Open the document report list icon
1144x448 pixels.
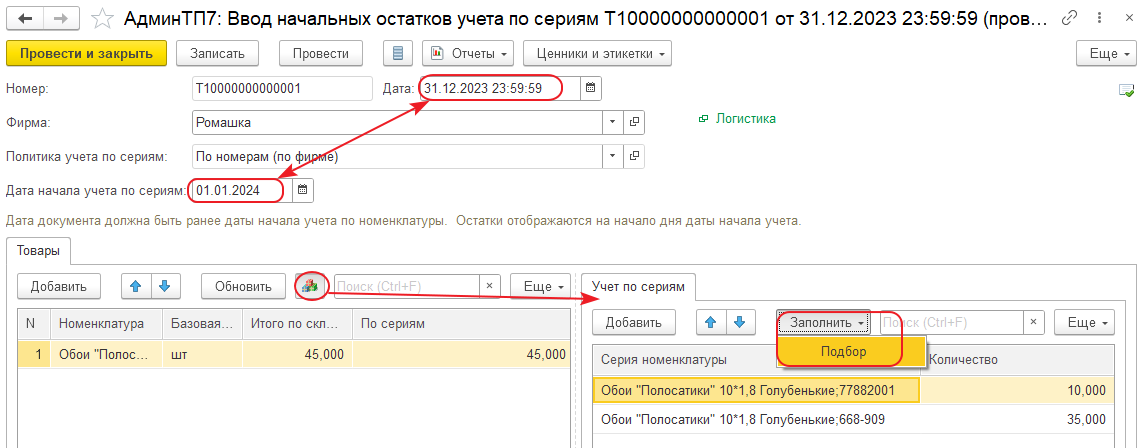pos(400,53)
